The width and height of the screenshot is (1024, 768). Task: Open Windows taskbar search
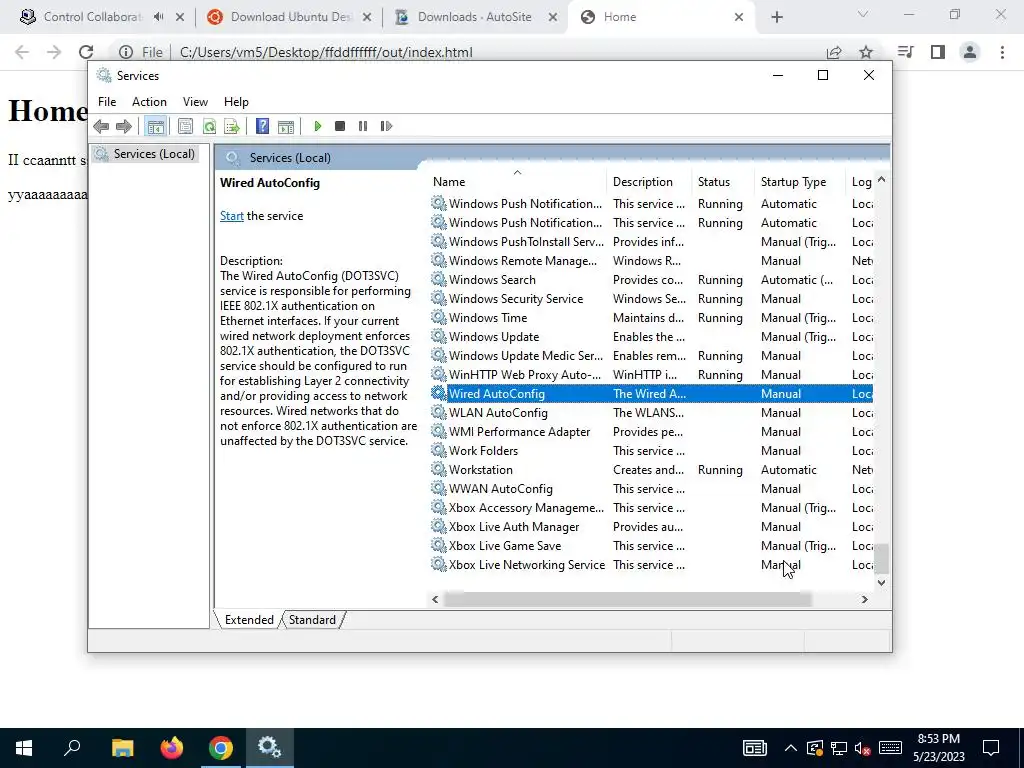coord(72,748)
